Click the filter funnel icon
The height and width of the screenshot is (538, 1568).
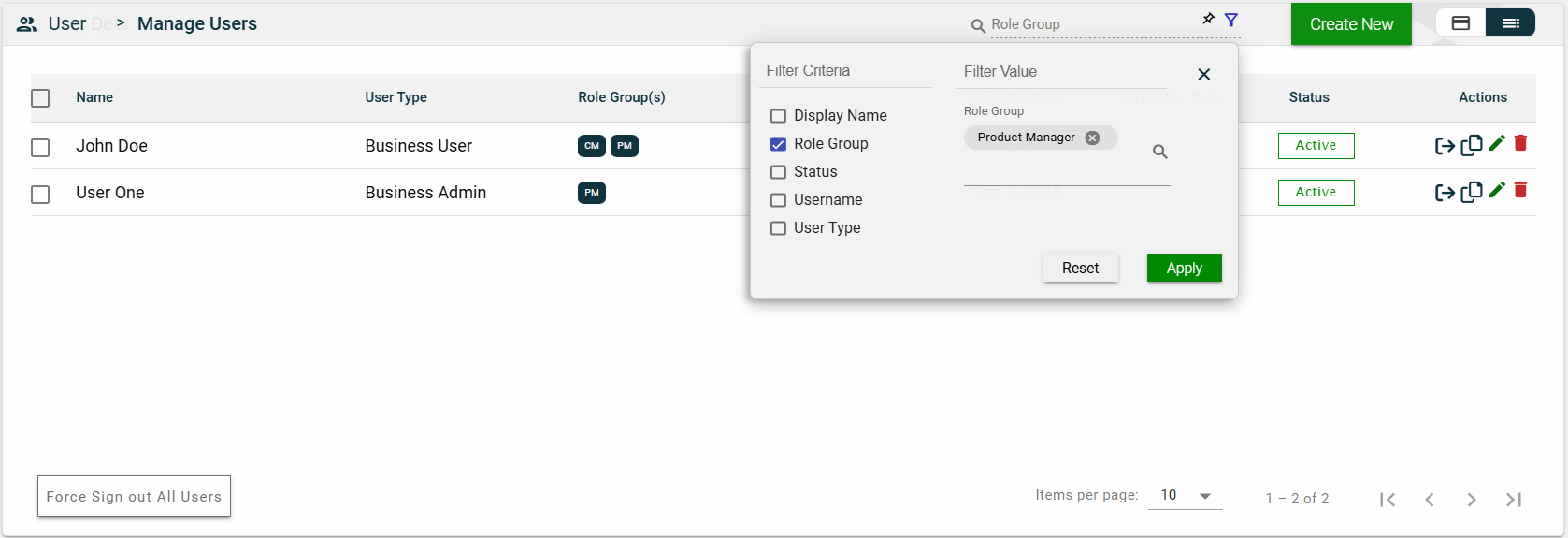[1231, 20]
